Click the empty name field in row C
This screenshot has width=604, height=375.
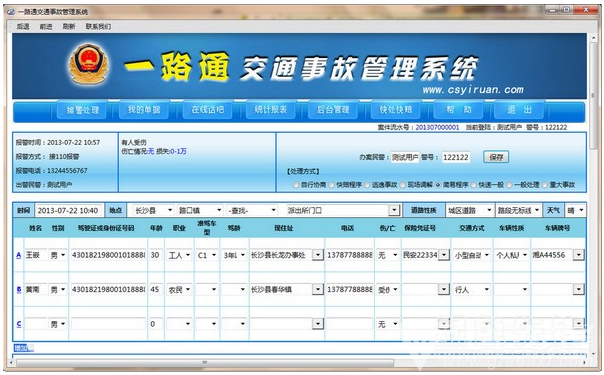pos(36,324)
